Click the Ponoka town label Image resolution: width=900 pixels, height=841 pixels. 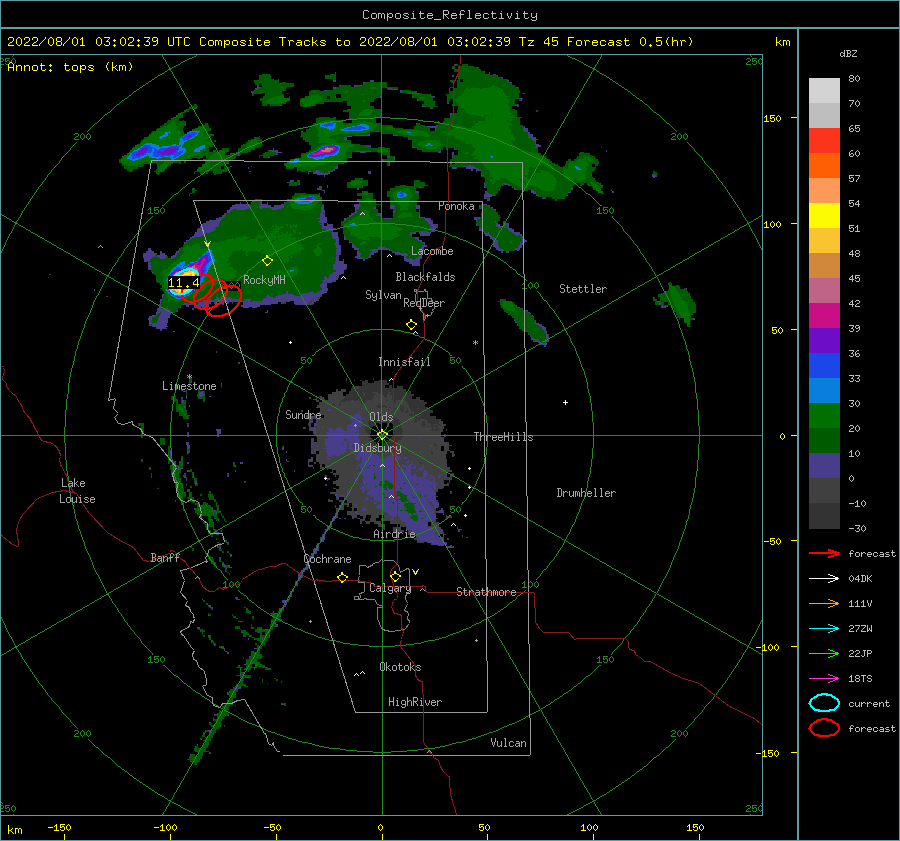tap(456, 206)
